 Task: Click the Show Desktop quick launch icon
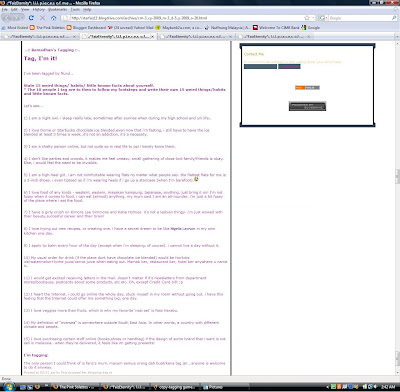point(23,387)
